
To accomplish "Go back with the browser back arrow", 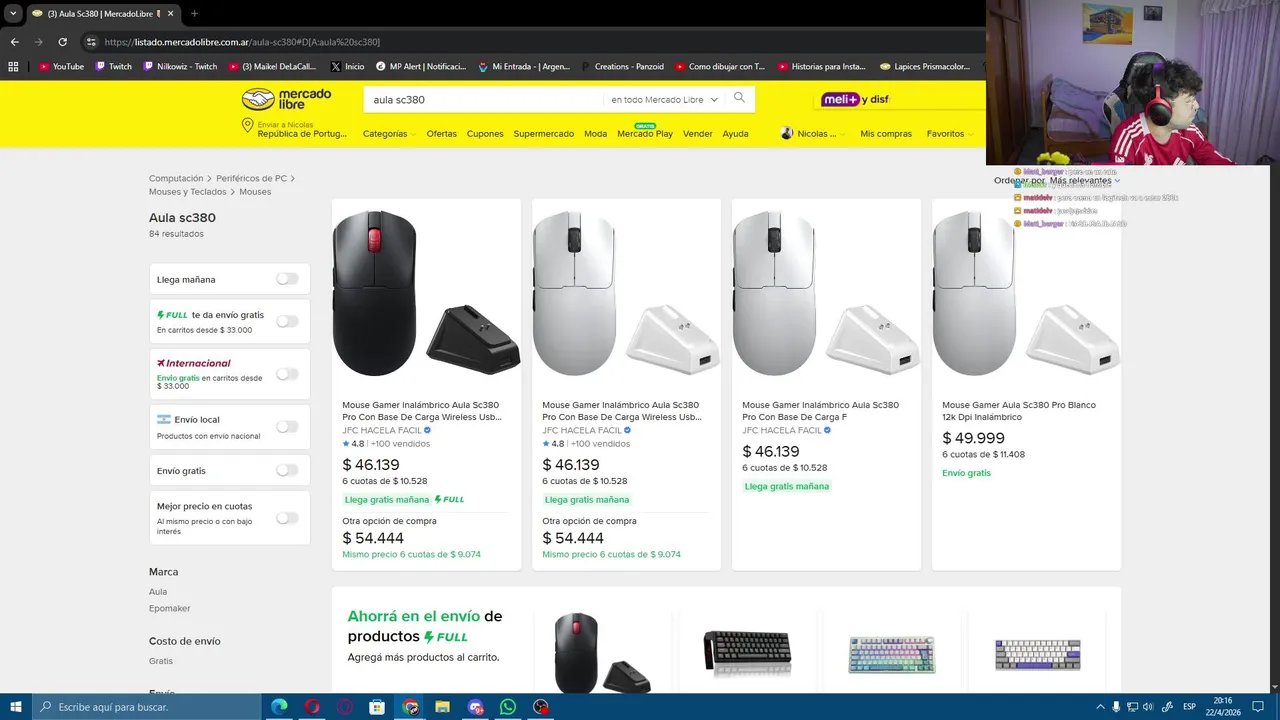I will (14, 42).
